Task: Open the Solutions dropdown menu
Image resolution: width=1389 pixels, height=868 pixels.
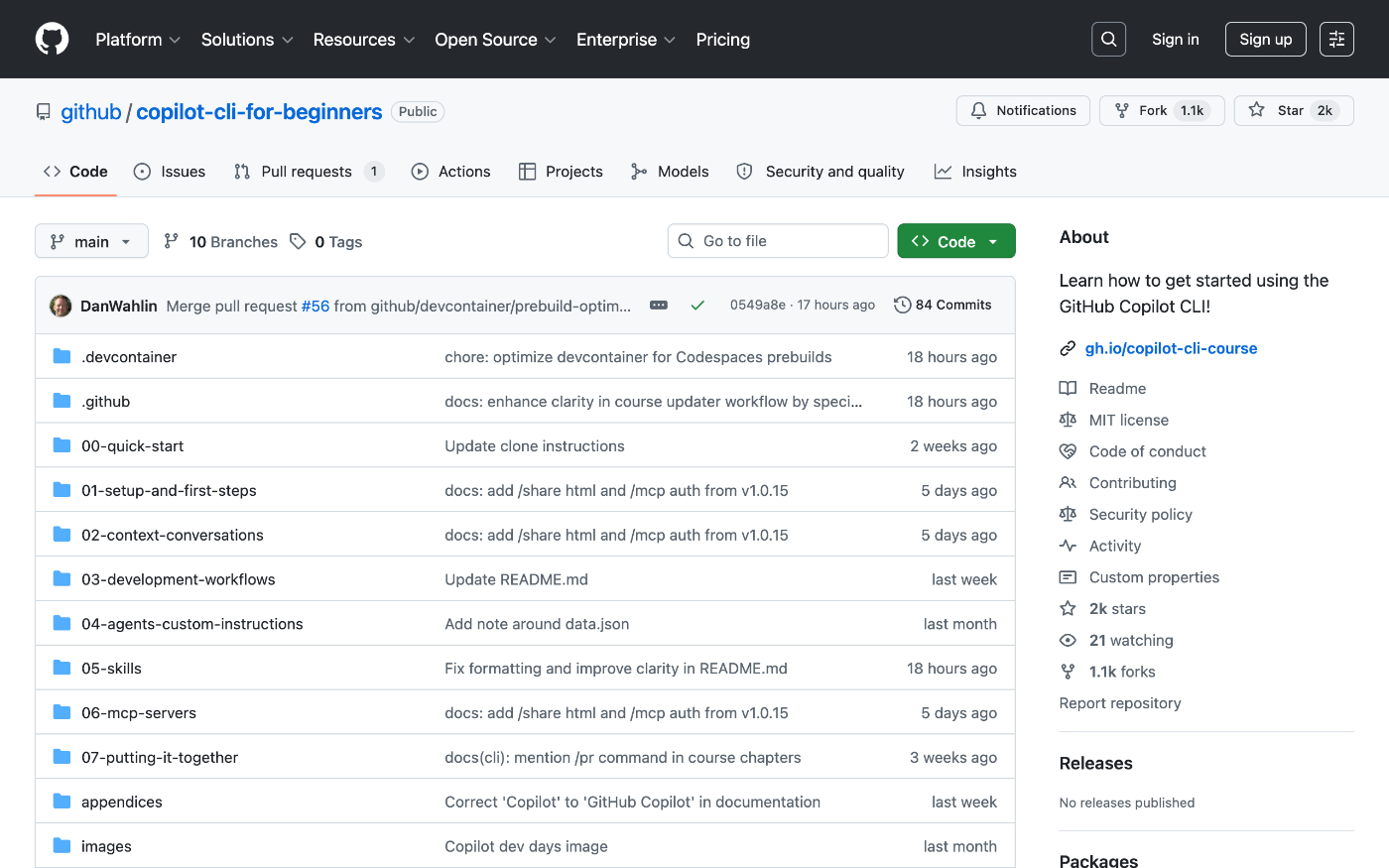Action: pyautogui.click(x=247, y=40)
